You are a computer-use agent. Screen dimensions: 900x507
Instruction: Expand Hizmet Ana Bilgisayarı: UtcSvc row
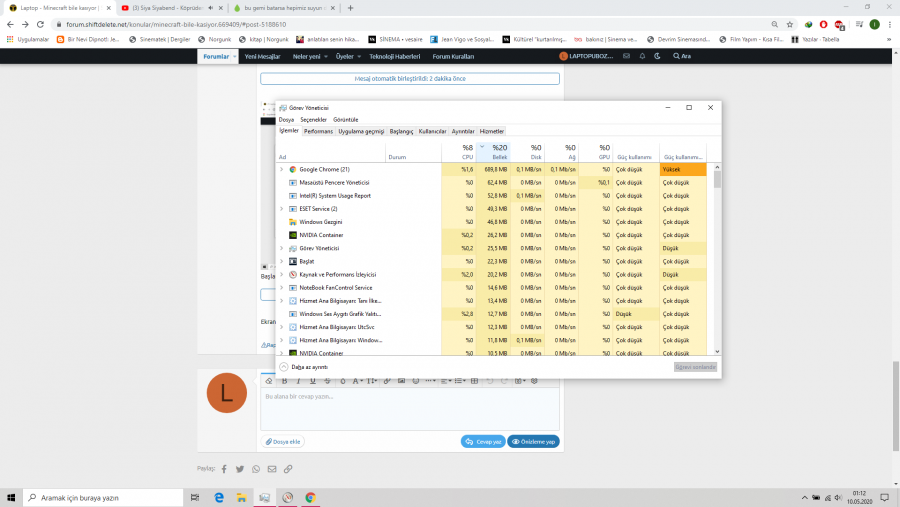[x=282, y=327]
